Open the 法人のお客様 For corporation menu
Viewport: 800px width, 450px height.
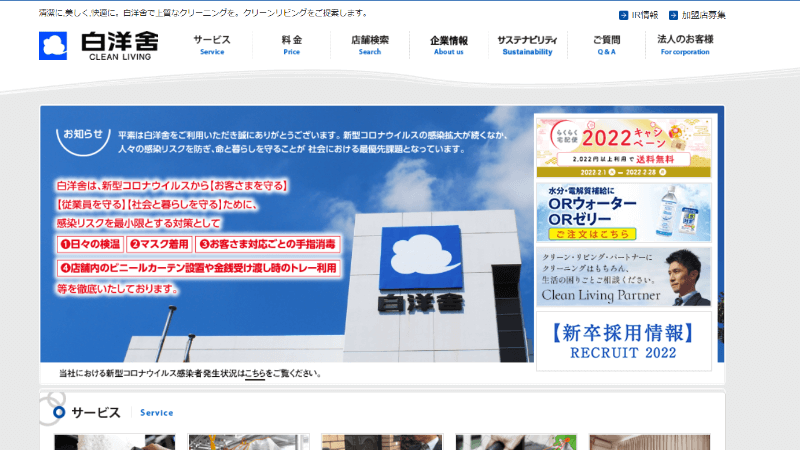pos(685,45)
